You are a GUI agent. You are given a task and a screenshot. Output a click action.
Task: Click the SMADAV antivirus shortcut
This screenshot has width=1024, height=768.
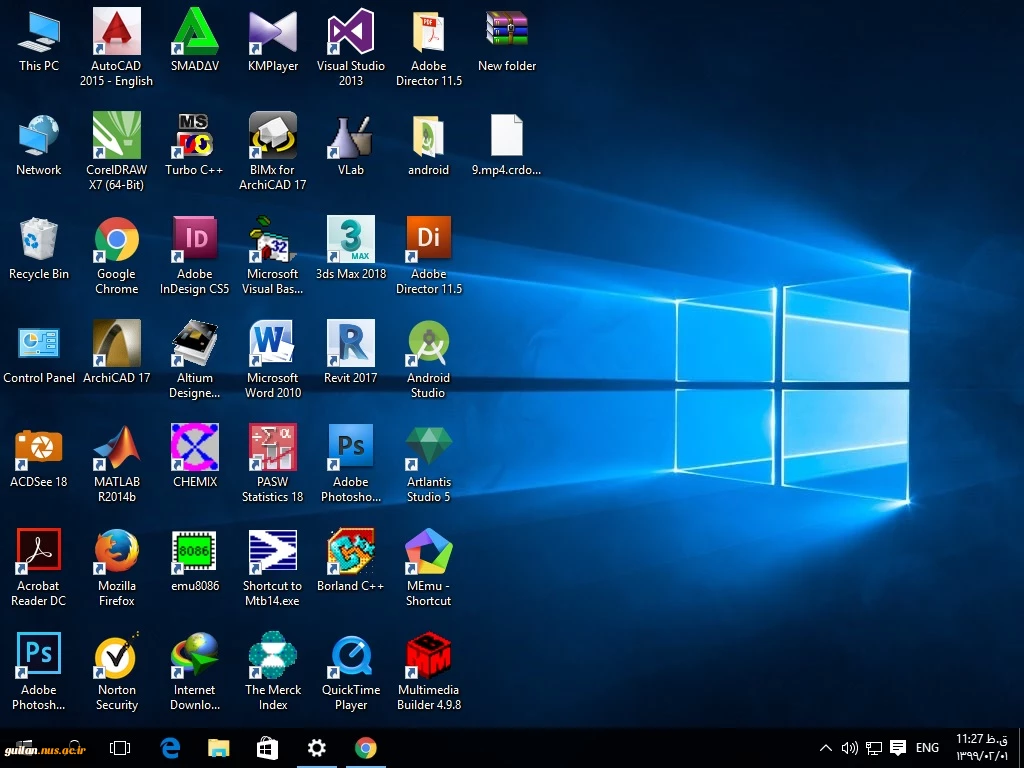(x=195, y=40)
